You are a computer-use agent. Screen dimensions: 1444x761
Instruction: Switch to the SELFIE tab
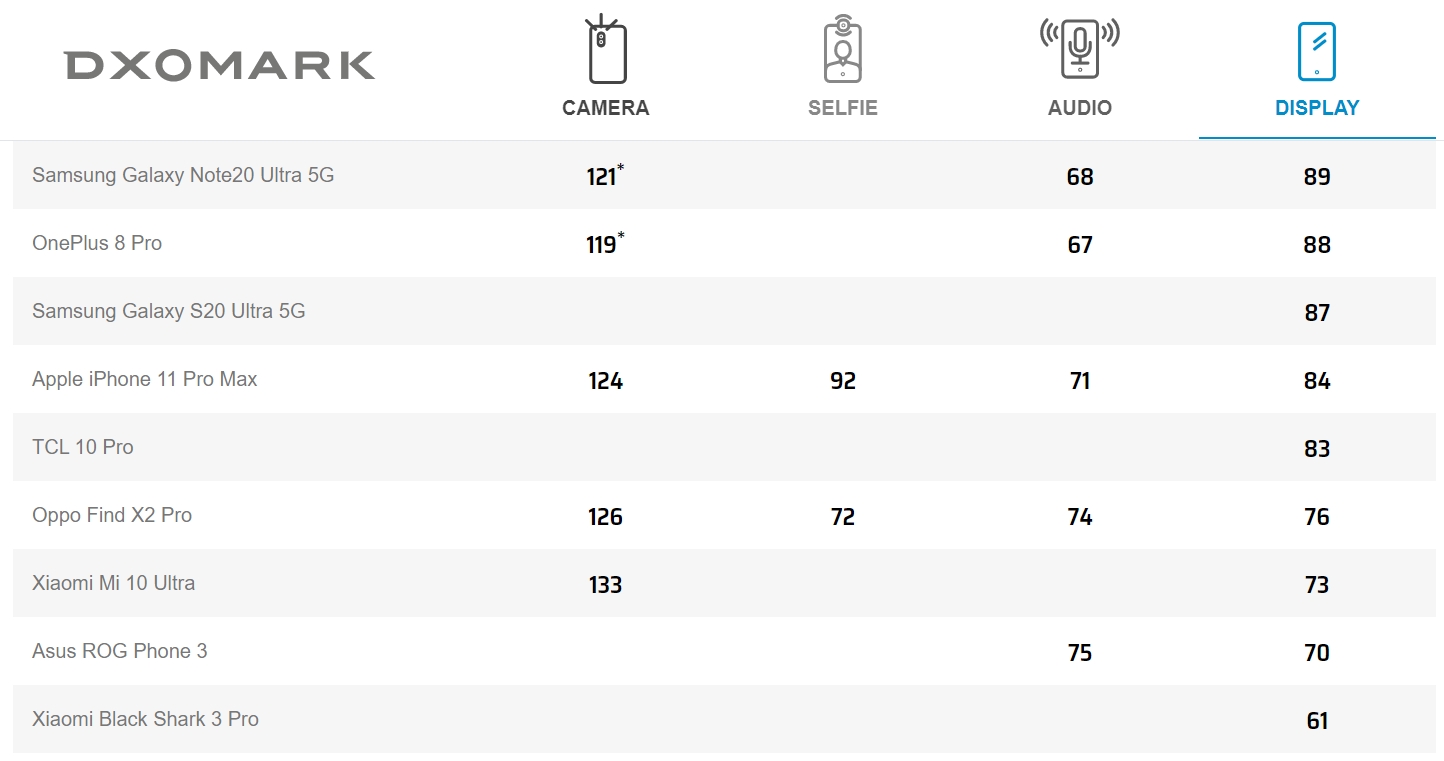tap(843, 108)
